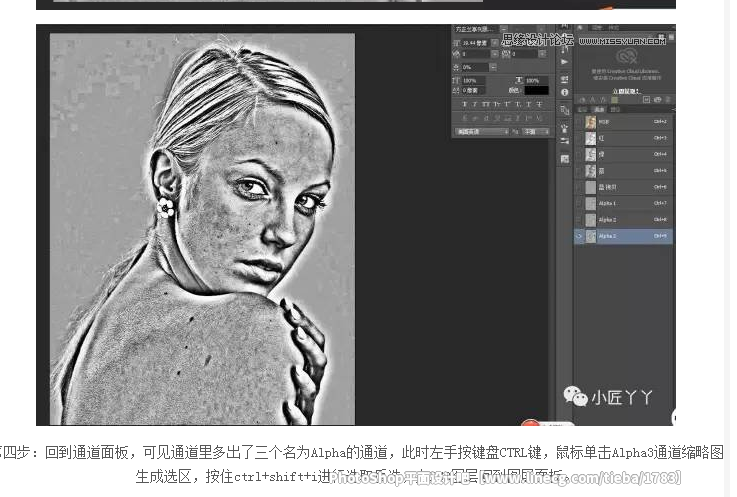Screen dimensions: 737x497
Task: Click the underlined link in Libraries panel
Action: click(627, 91)
